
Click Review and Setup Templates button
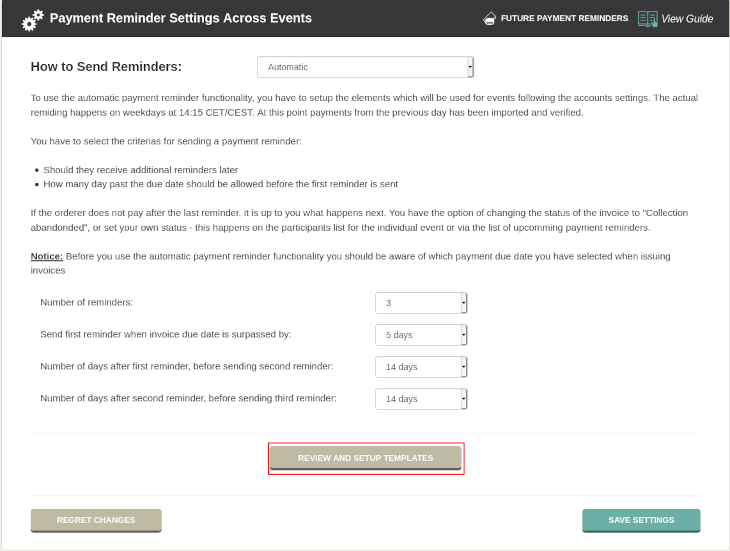coord(365,458)
